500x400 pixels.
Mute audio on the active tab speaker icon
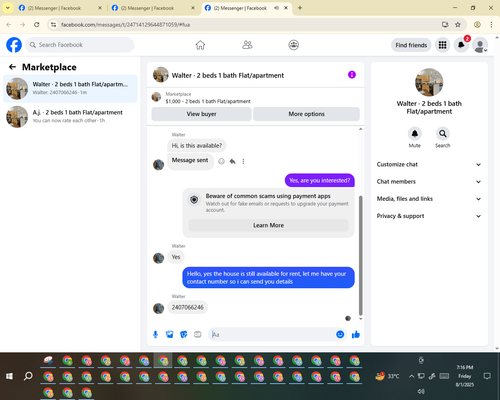[276, 8]
